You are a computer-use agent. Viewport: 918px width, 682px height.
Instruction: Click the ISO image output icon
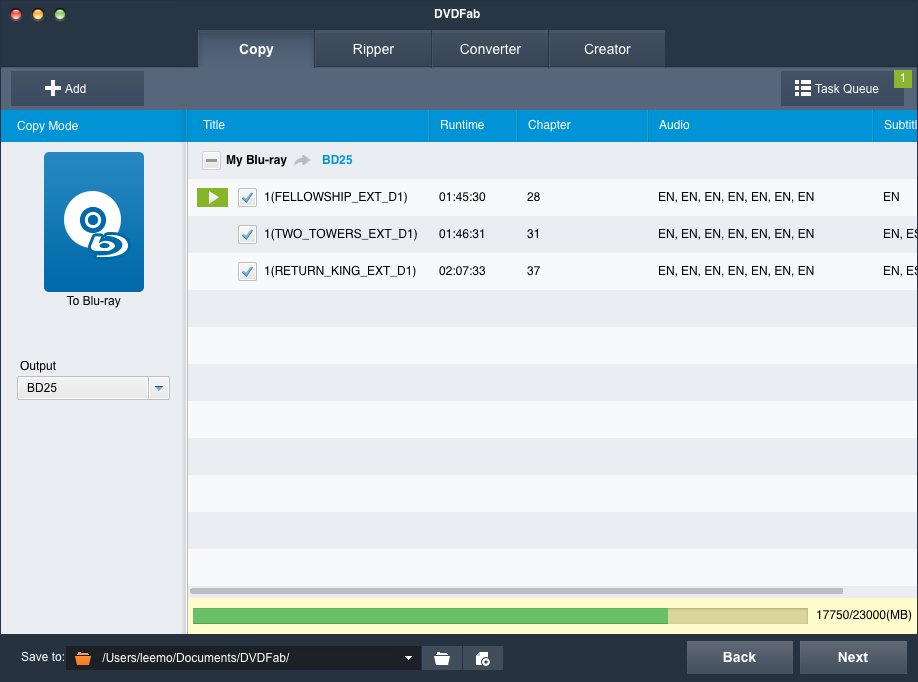coord(483,658)
